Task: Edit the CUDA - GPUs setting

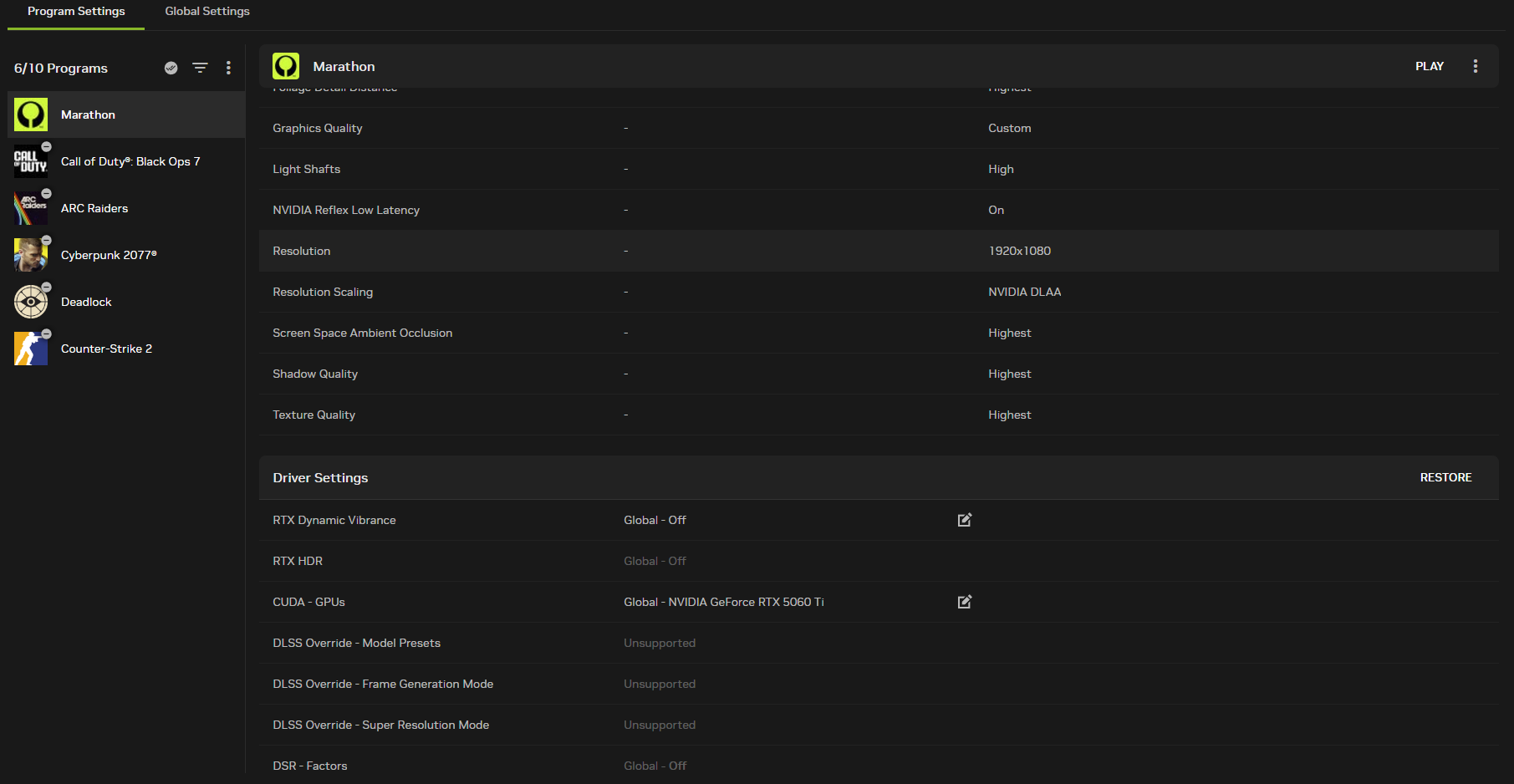Action: (964, 602)
